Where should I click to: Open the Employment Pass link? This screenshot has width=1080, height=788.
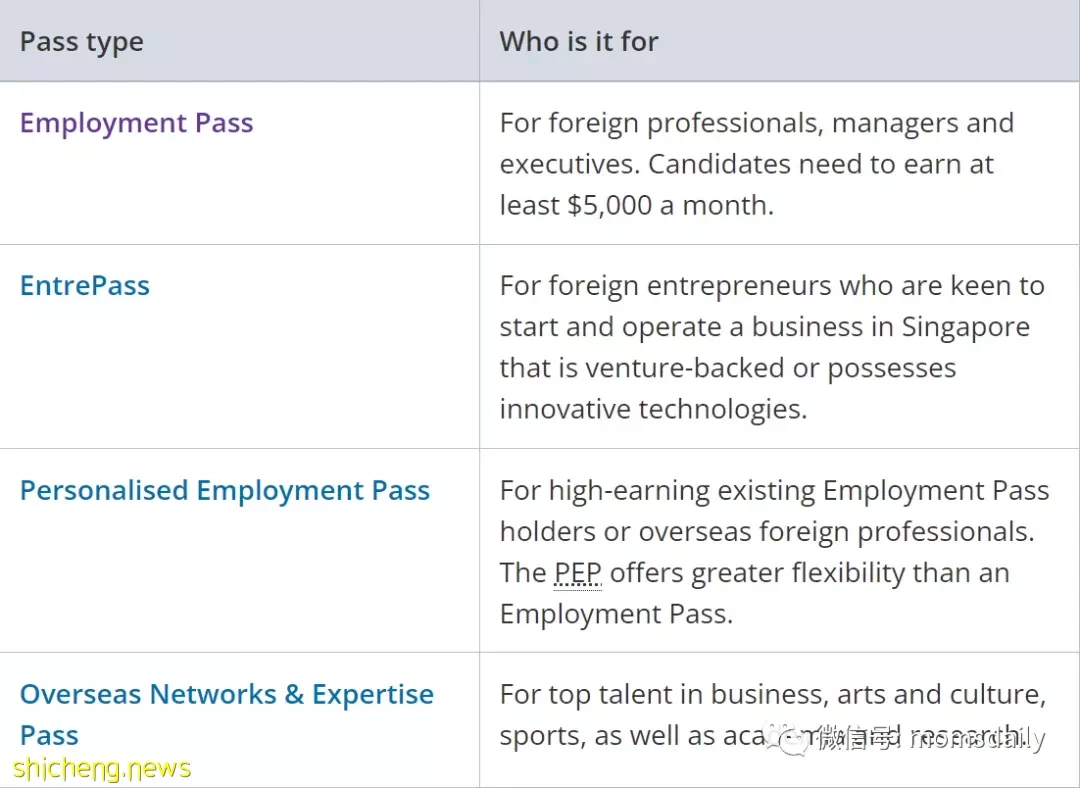136,123
